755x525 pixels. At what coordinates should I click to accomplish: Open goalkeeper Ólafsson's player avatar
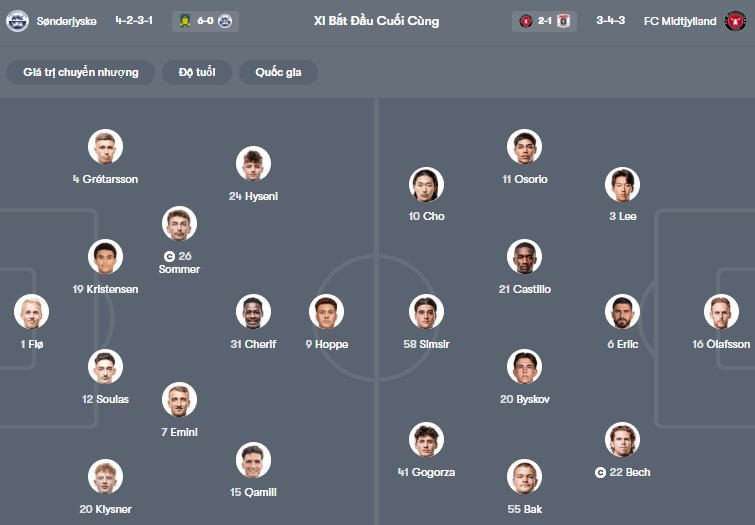coord(721,312)
